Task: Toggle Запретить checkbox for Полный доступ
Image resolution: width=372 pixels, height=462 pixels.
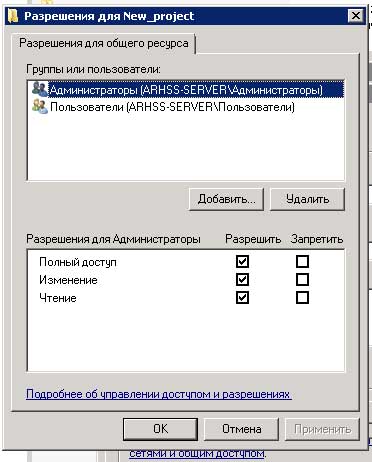Action: [302, 262]
